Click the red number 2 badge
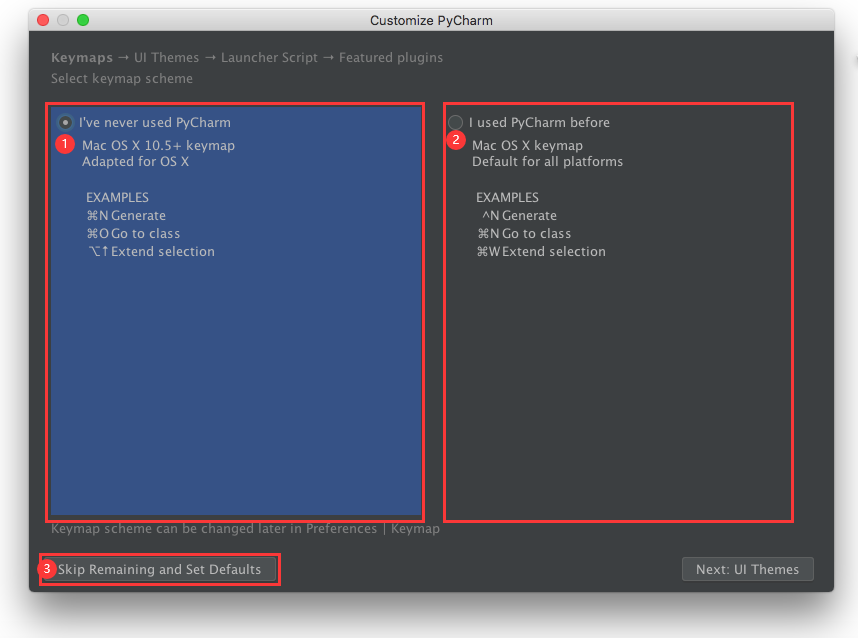The width and height of the screenshot is (858, 638). [x=455, y=139]
